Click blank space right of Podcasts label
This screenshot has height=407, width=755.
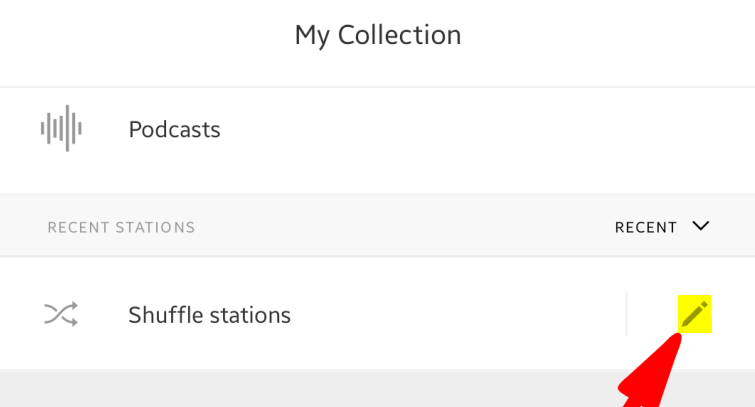(482, 129)
